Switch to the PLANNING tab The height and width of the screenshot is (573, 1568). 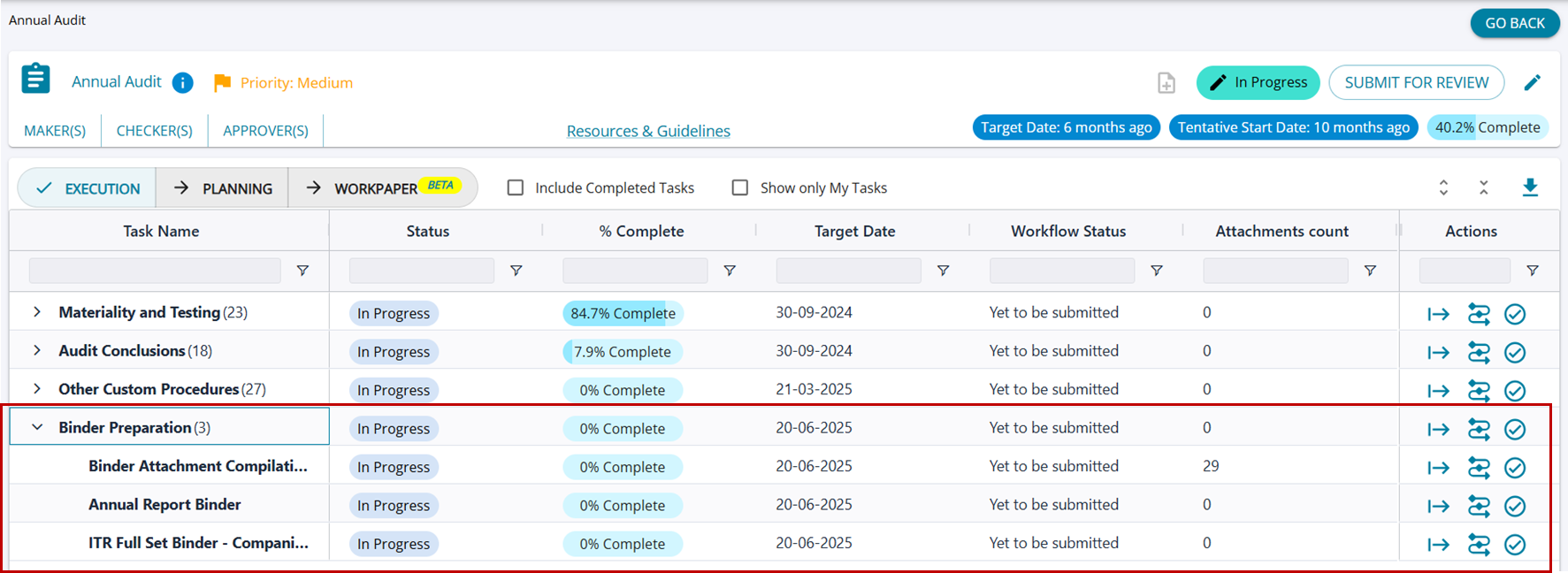click(x=223, y=188)
